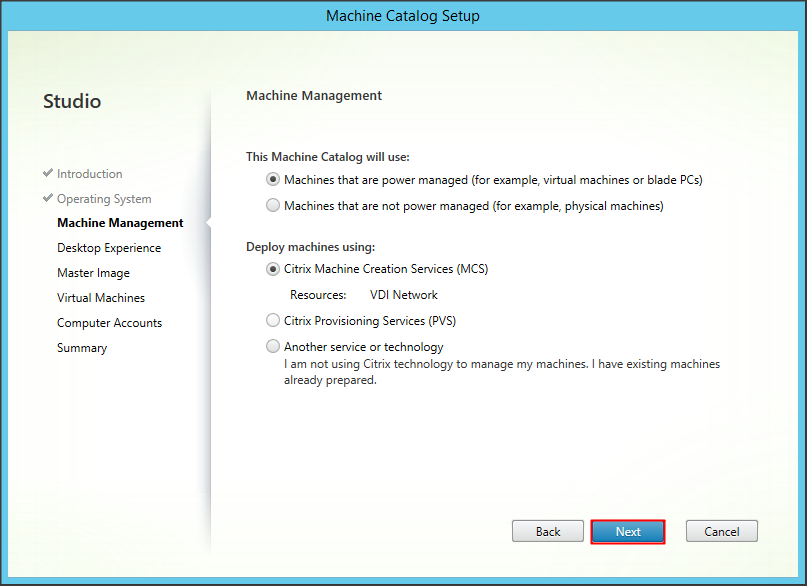Image resolution: width=807 pixels, height=586 pixels.
Task: Select Citrix Machine Creation Services (MCS)
Action: click(x=273, y=269)
